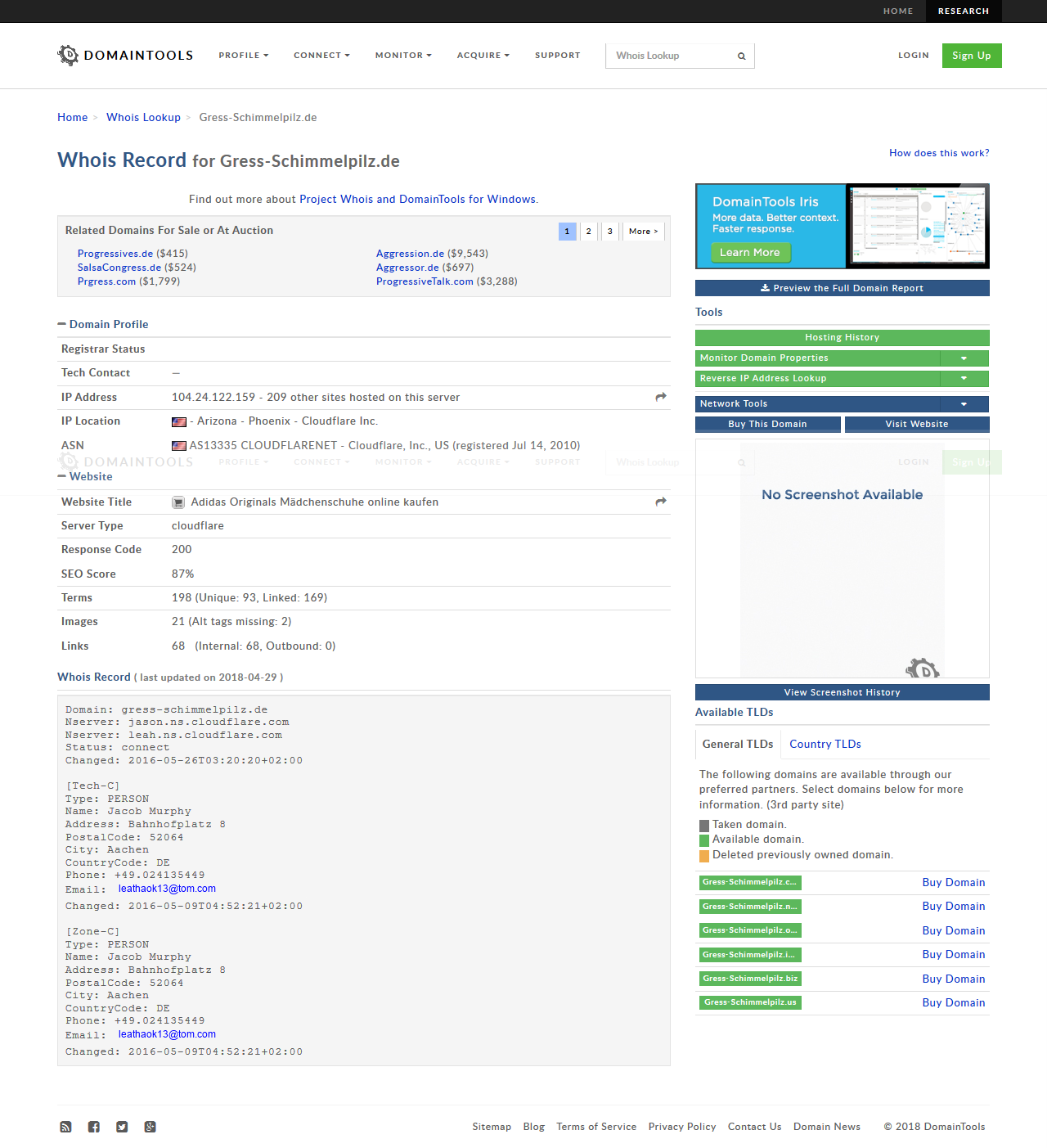Open the Sitemap footer link
This screenshot has height=1148, width=1047.
coord(492,1127)
